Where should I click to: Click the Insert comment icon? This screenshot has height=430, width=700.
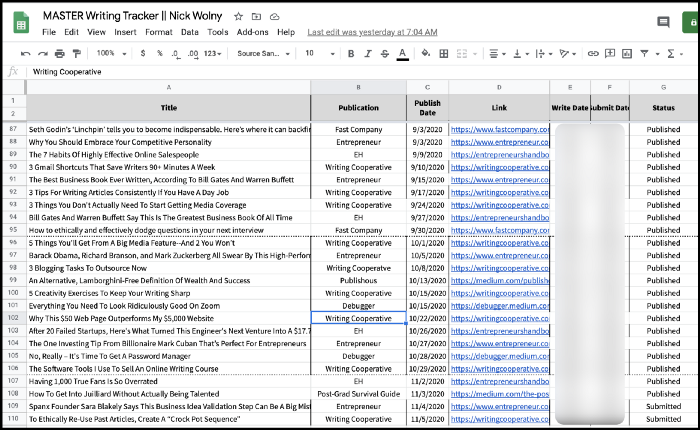pyautogui.click(x=610, y=54)
